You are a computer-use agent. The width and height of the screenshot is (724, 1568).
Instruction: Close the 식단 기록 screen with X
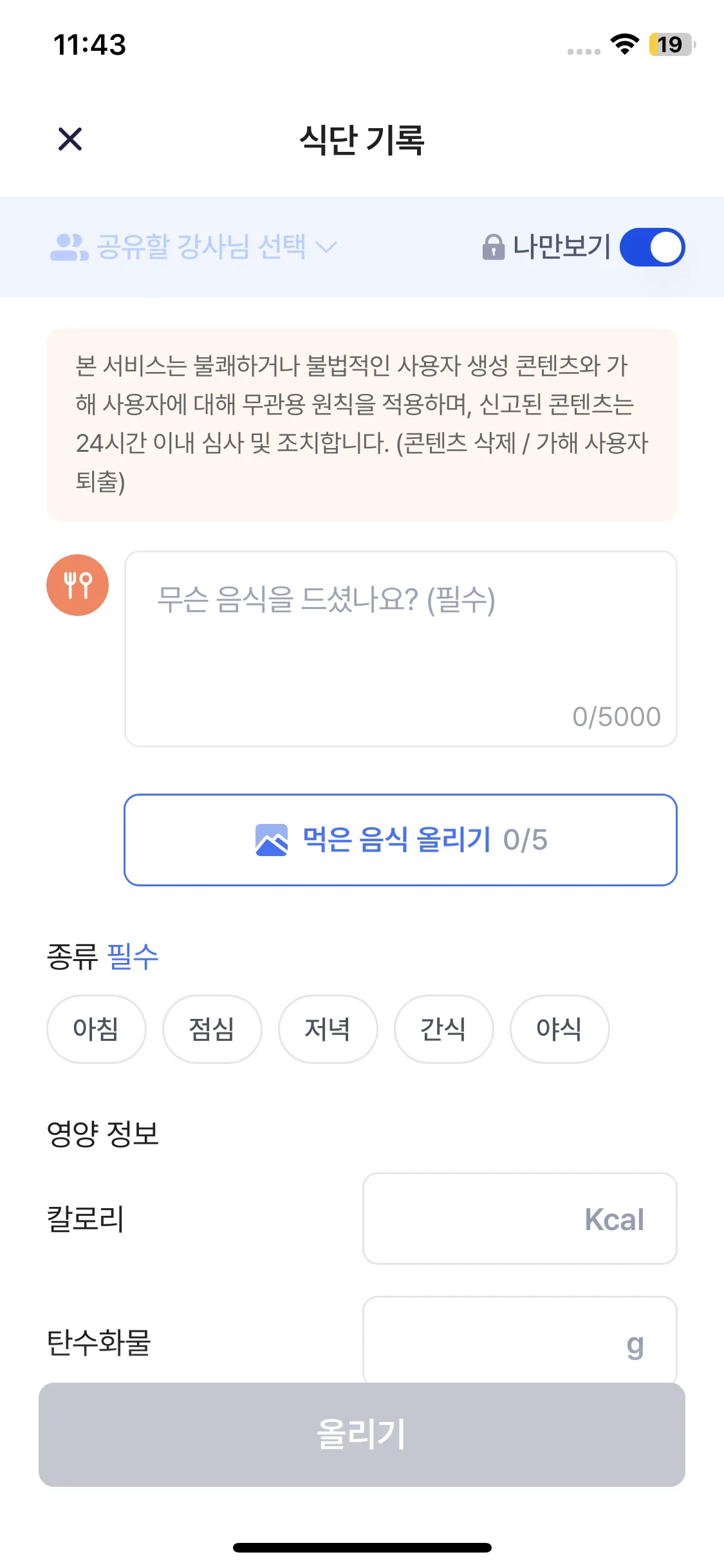point(70,139)
